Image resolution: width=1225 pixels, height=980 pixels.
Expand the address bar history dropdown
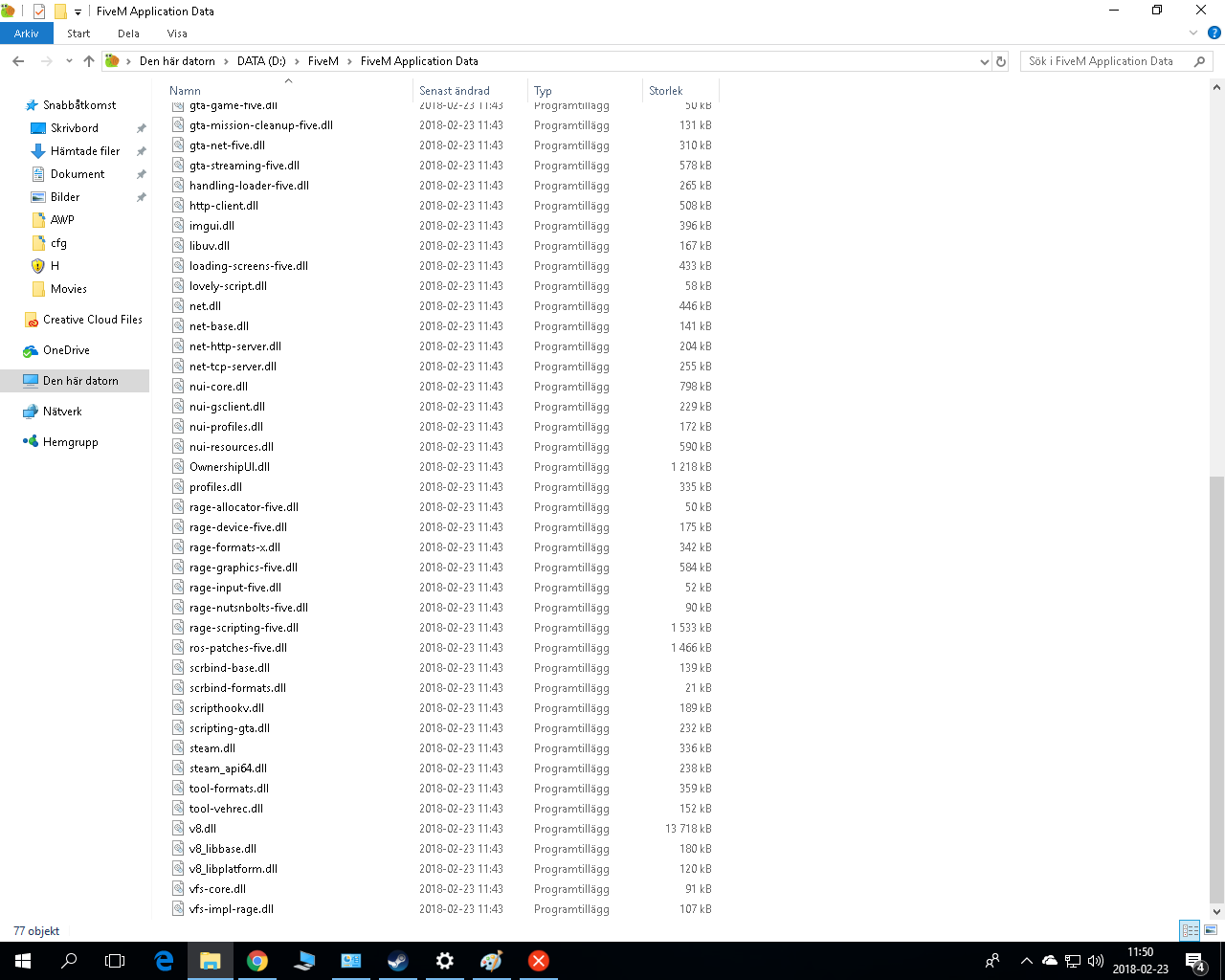point(985,61)
